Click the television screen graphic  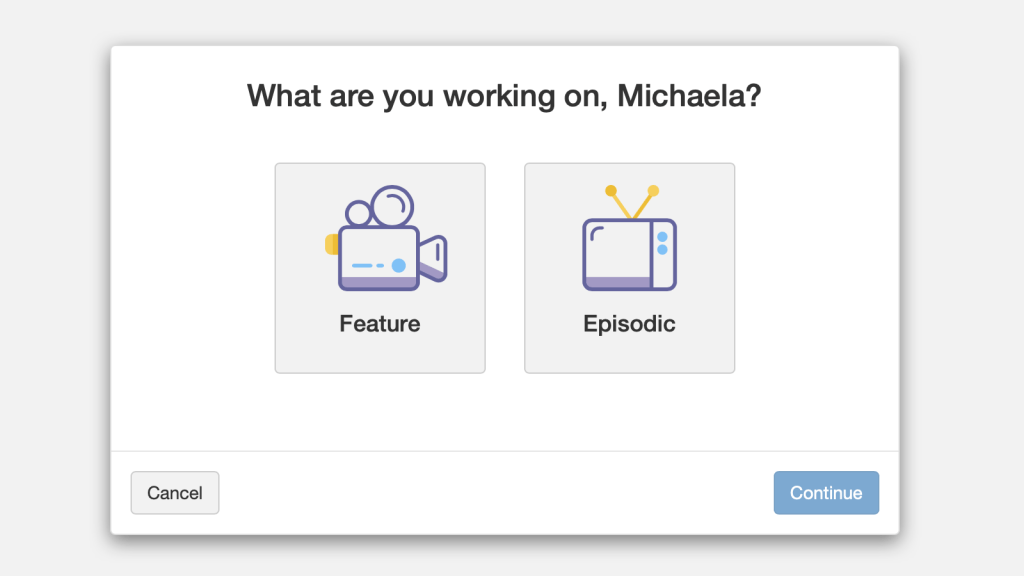pos(617,248)
